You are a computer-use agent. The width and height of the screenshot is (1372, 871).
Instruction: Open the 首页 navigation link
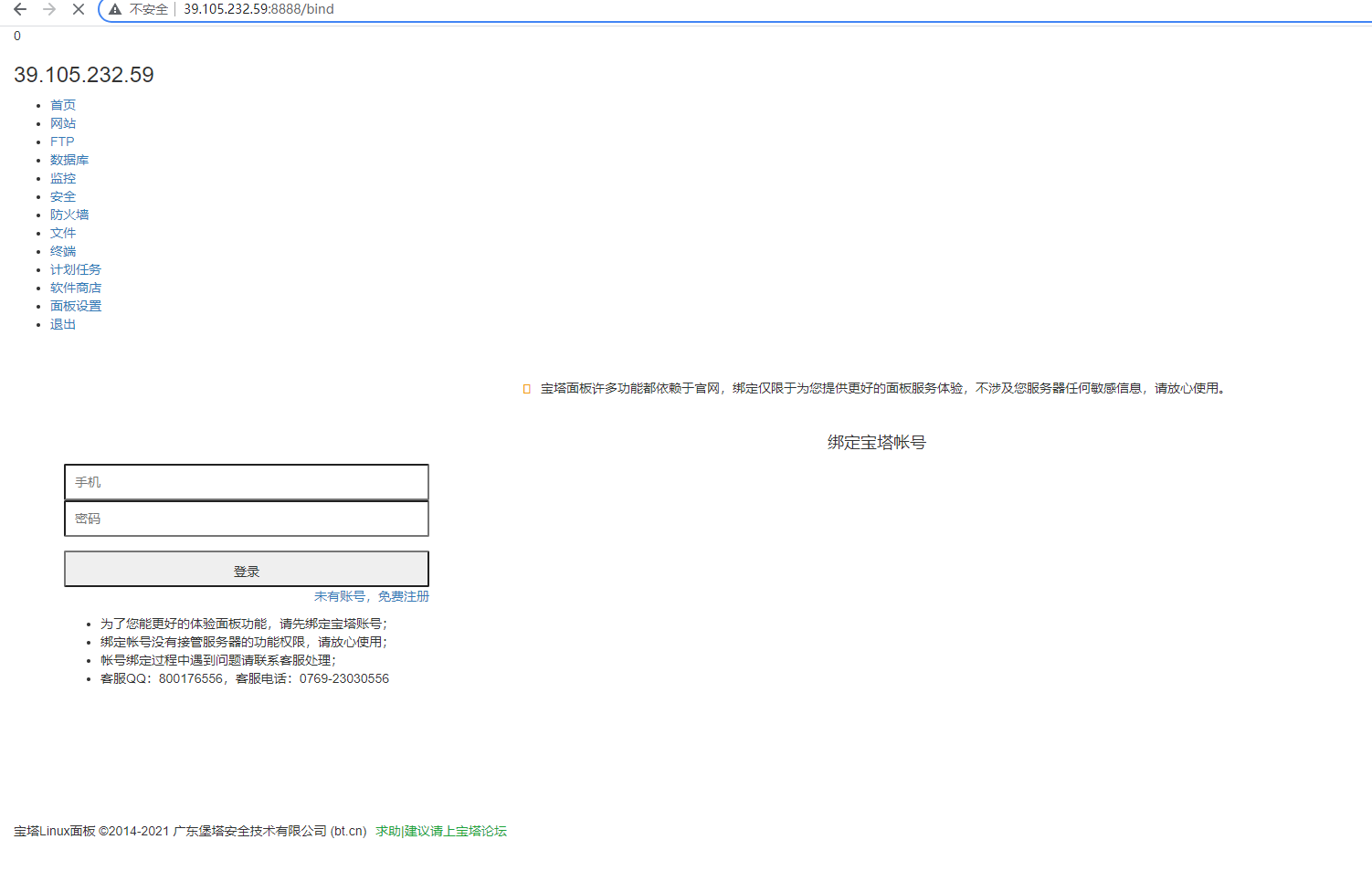point(63,105)
